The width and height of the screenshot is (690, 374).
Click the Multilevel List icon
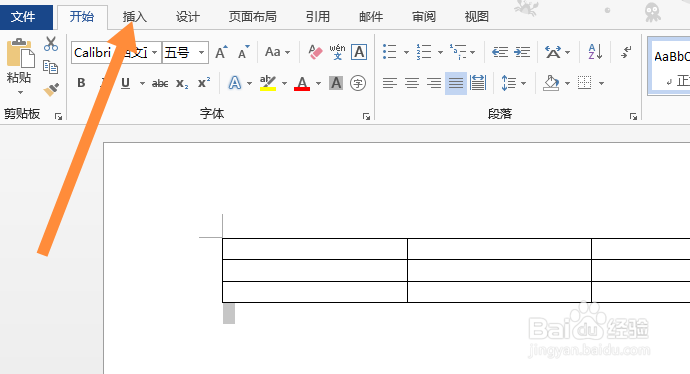click(x=458, y=52)
